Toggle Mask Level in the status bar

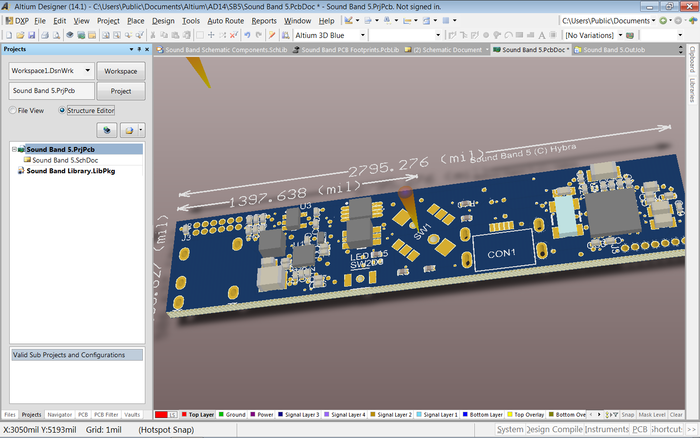pyautogui.click(x=652, y=415)
